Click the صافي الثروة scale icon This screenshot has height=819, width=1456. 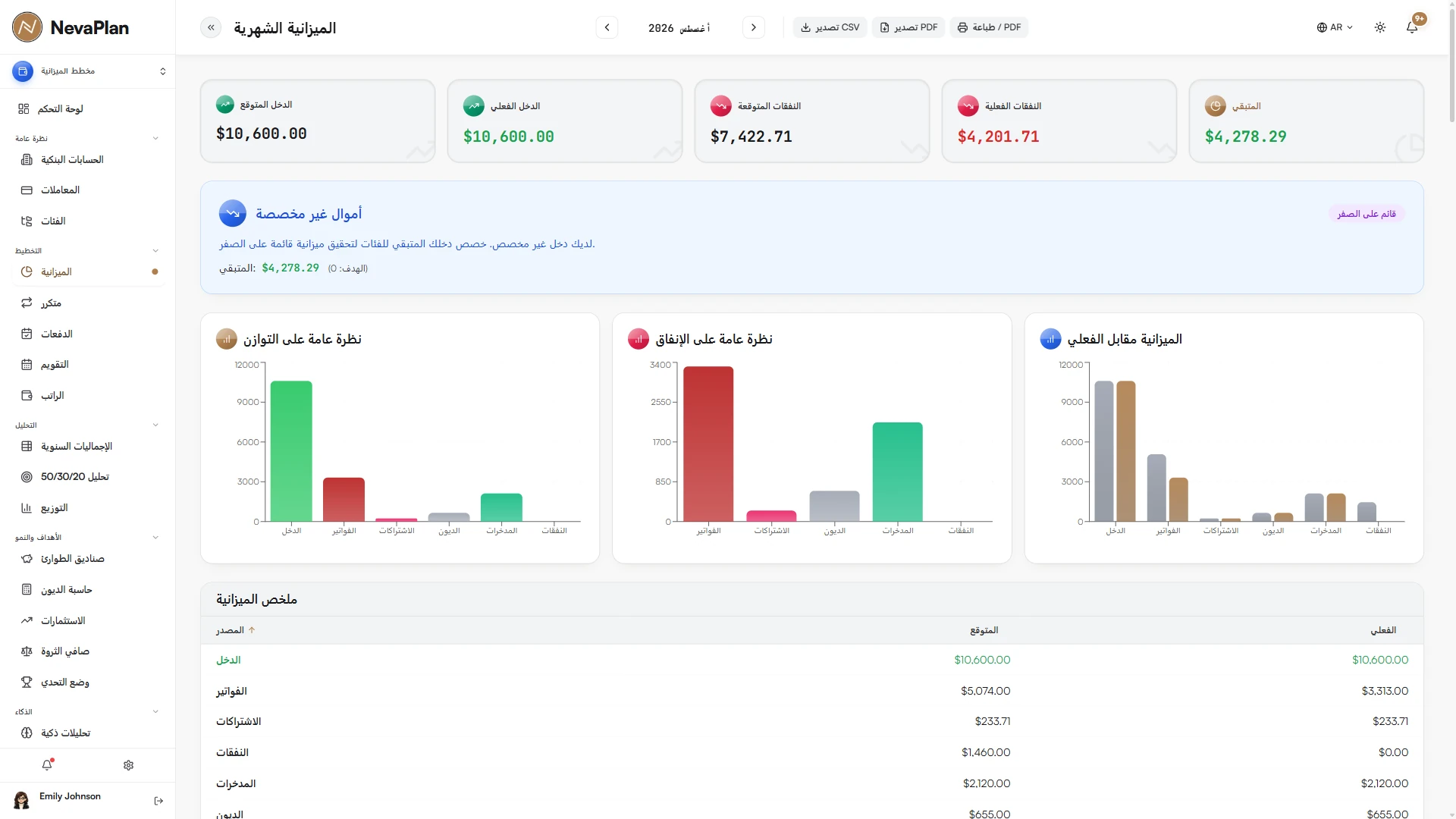click(x=27, y=651)
